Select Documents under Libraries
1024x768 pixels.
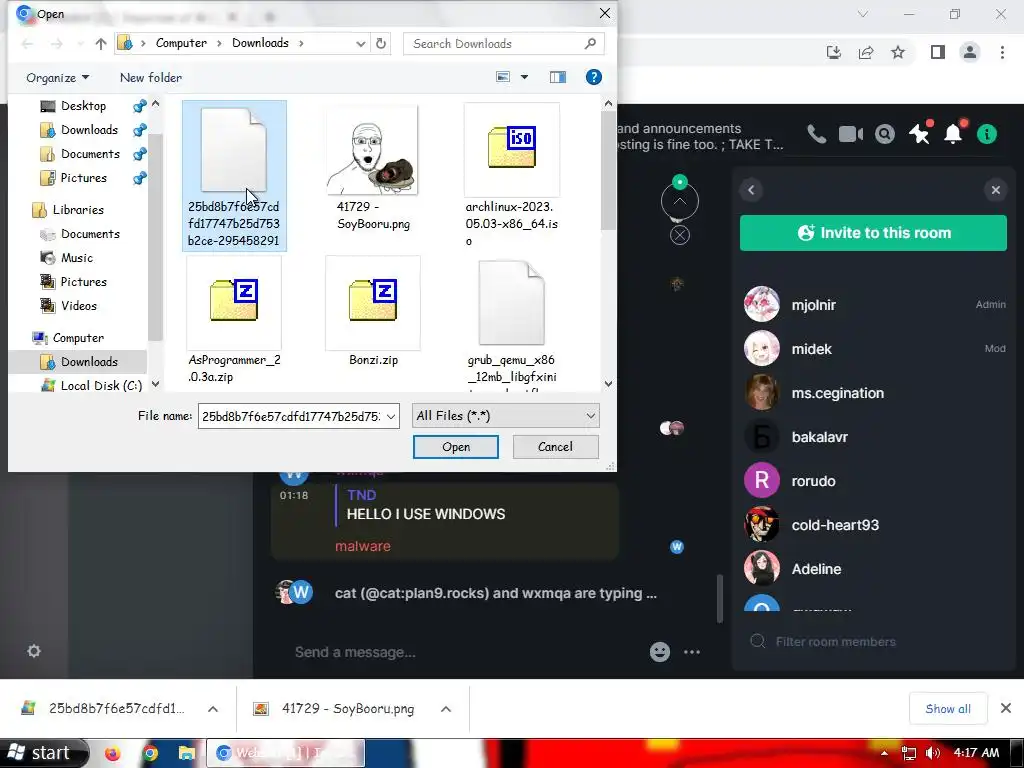tap(90, 234)
